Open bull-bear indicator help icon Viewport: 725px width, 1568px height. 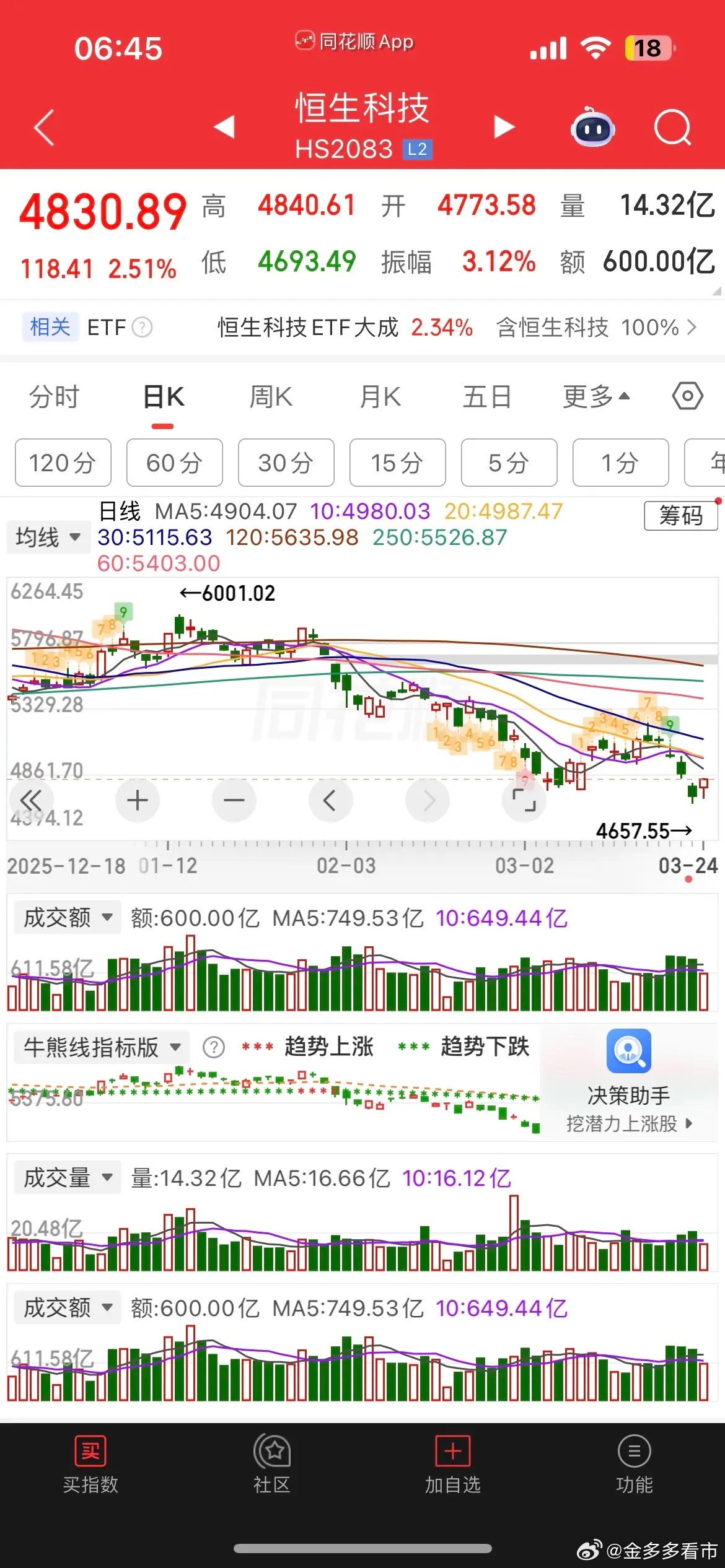(x=214, y=1047)
